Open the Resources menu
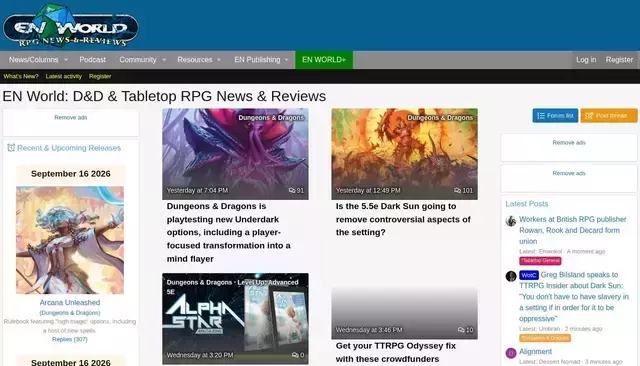The width and height of the screenshot is (640, 366). (x=195, y=60)
